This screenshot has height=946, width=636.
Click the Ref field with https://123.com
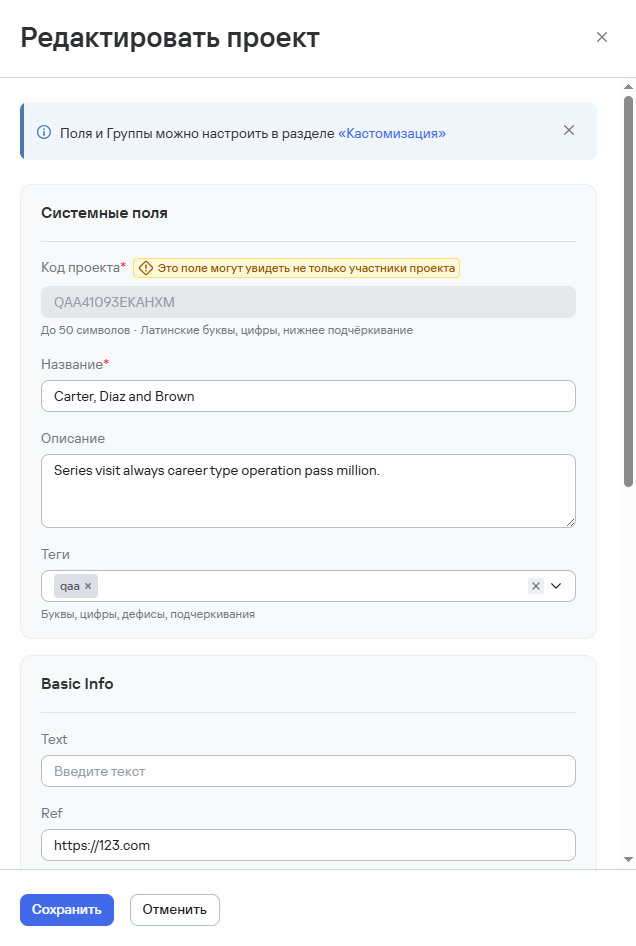click(308, 845)
